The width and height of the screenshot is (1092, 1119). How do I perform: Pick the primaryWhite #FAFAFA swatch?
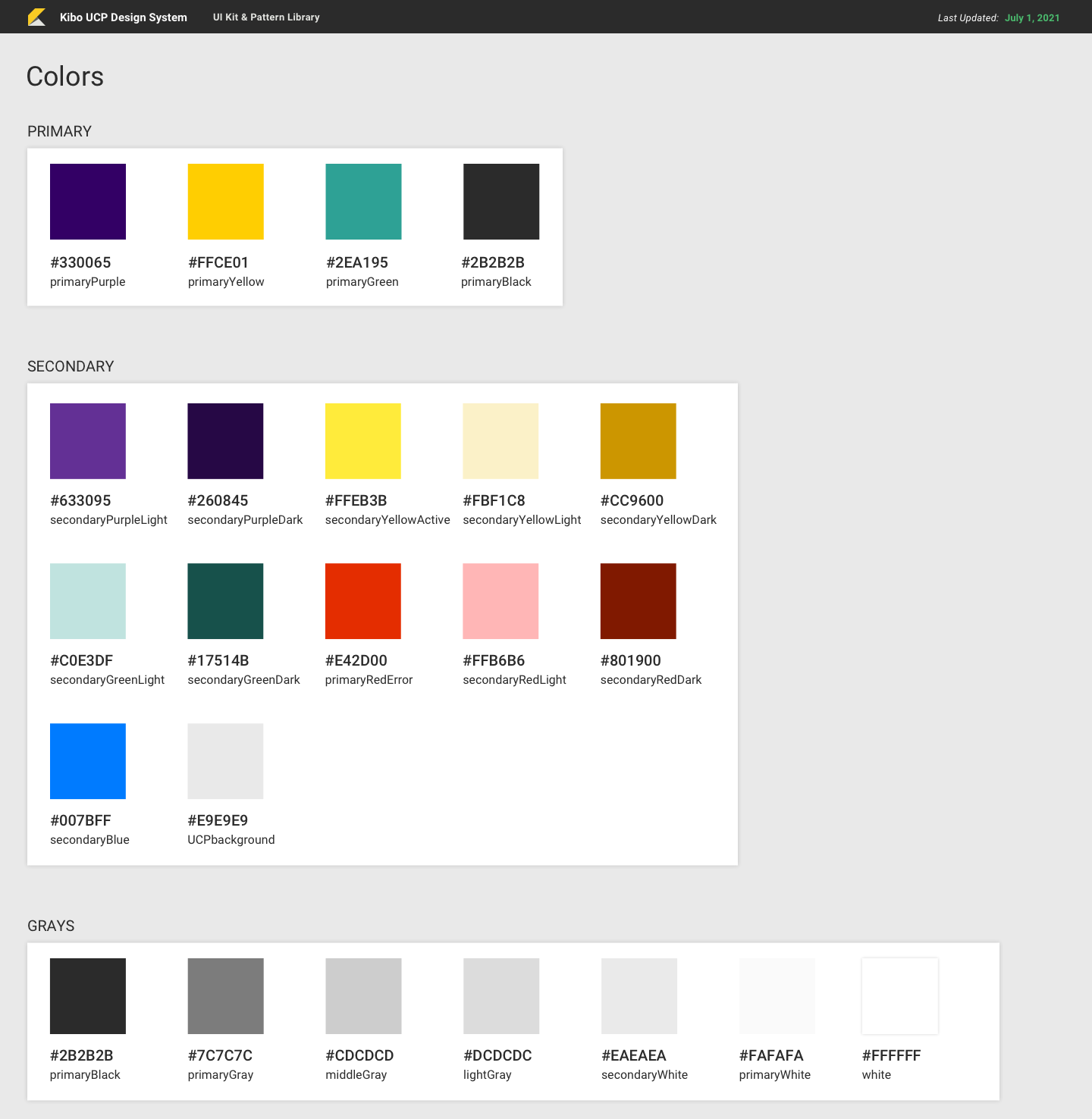777,996
